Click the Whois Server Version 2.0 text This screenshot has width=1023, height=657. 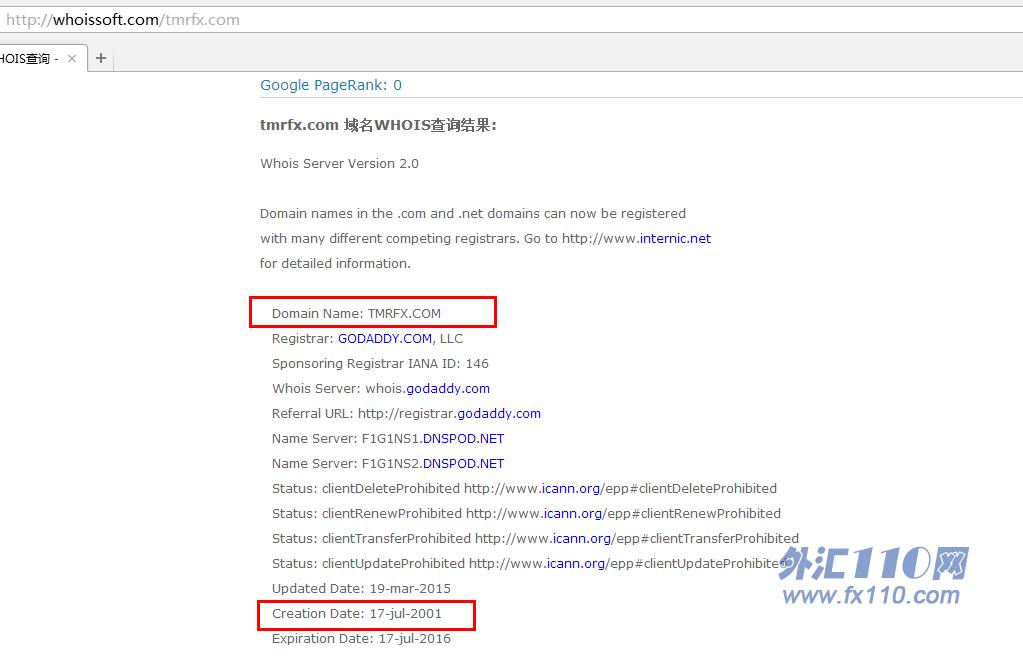point(339,164)
